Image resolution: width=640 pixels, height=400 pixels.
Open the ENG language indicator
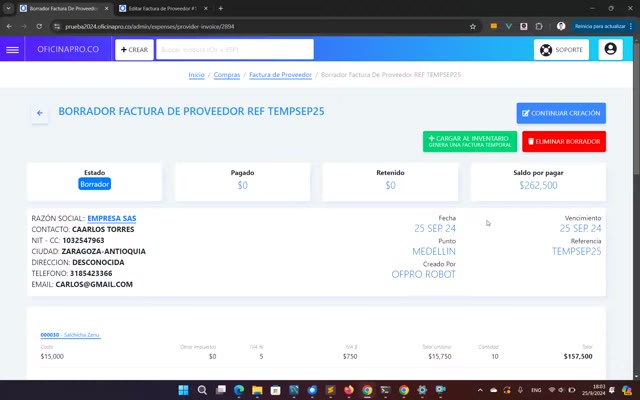pyautogui.click(x=536, y=390)
